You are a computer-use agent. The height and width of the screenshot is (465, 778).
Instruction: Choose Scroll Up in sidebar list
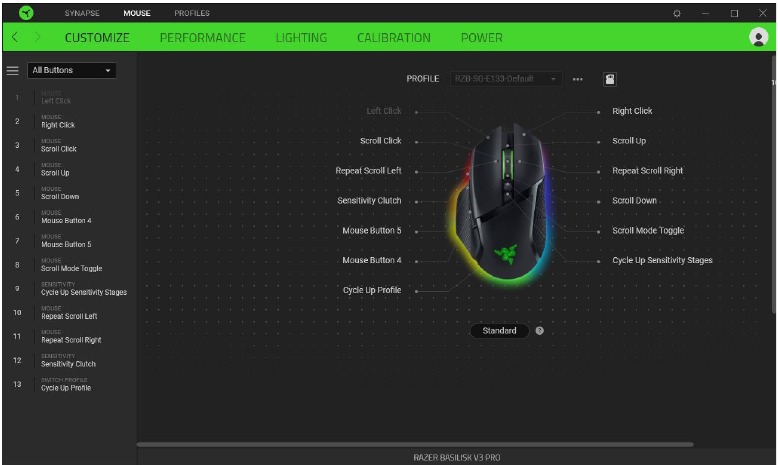click(x=69, y=169)
